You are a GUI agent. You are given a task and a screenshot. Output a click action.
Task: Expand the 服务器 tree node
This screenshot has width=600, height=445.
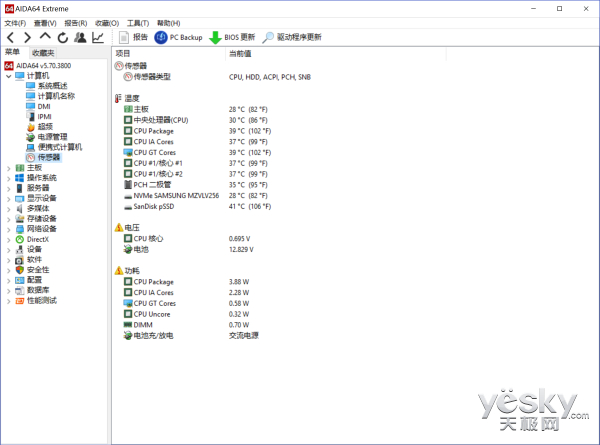[x=9, y=188]
